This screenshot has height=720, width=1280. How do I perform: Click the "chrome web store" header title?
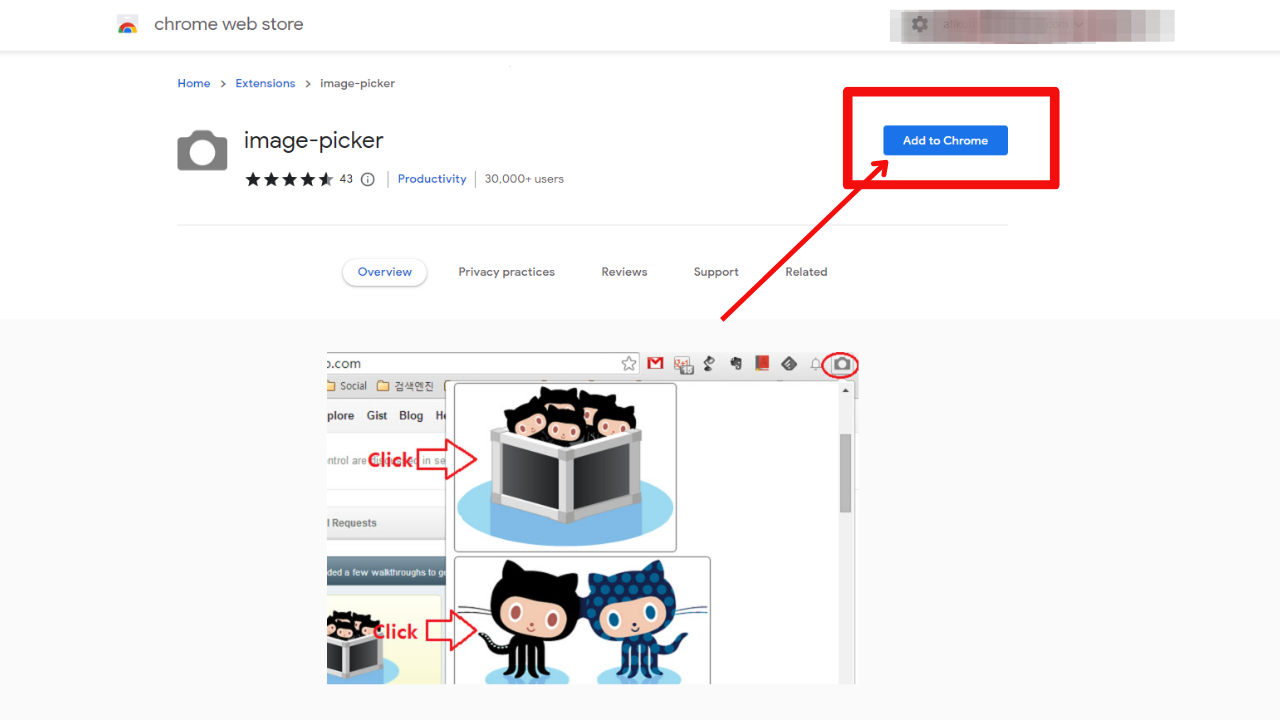(x=229, y=24)
